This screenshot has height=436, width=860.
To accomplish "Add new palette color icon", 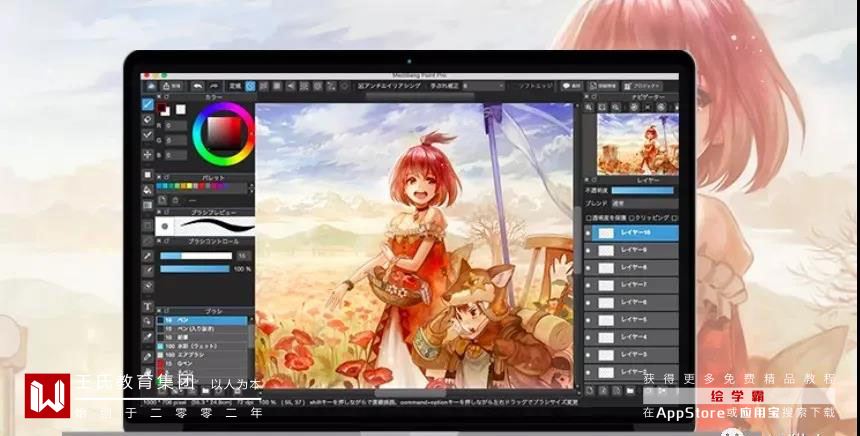I will click(163, 201).
